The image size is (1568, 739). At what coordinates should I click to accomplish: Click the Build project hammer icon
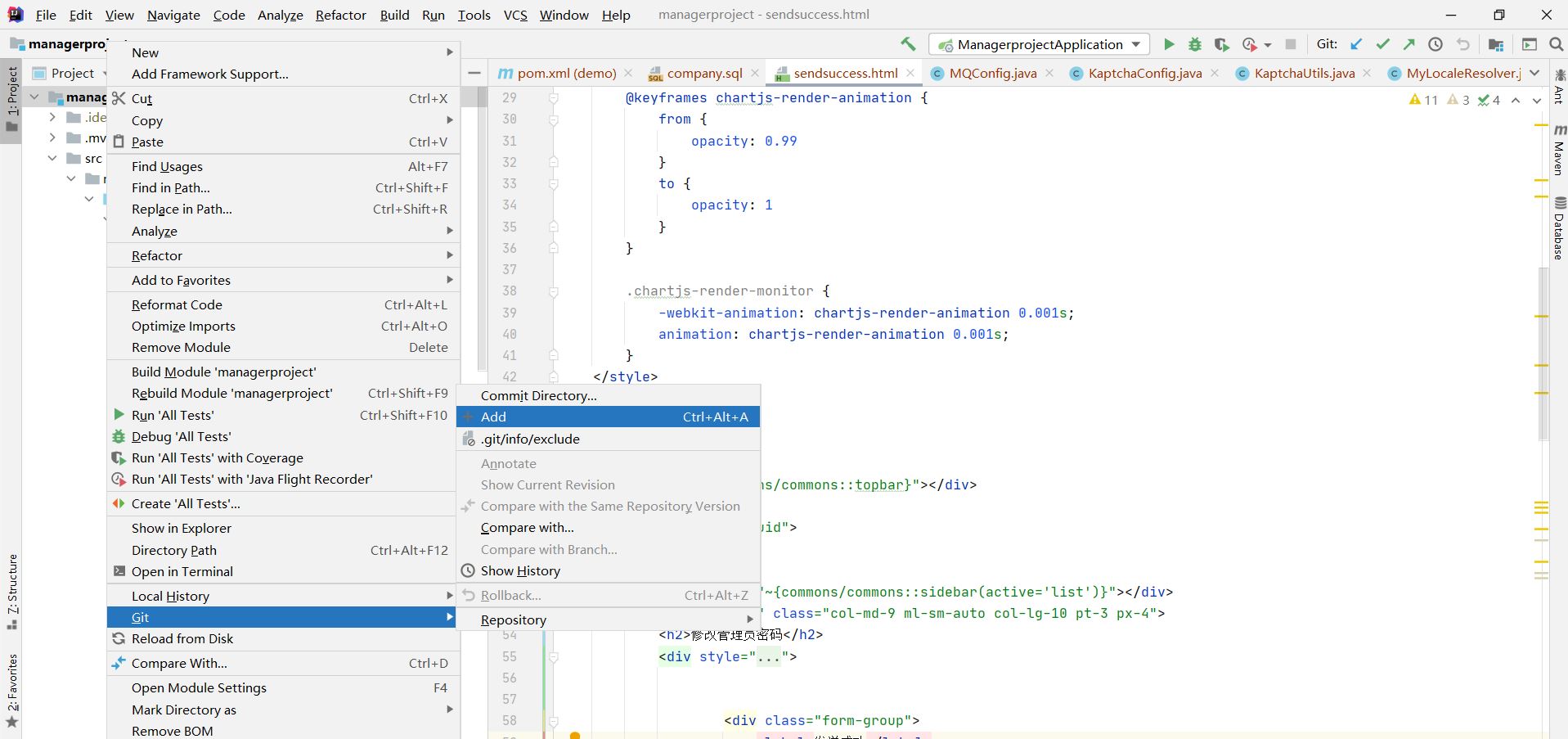(908, 44)
